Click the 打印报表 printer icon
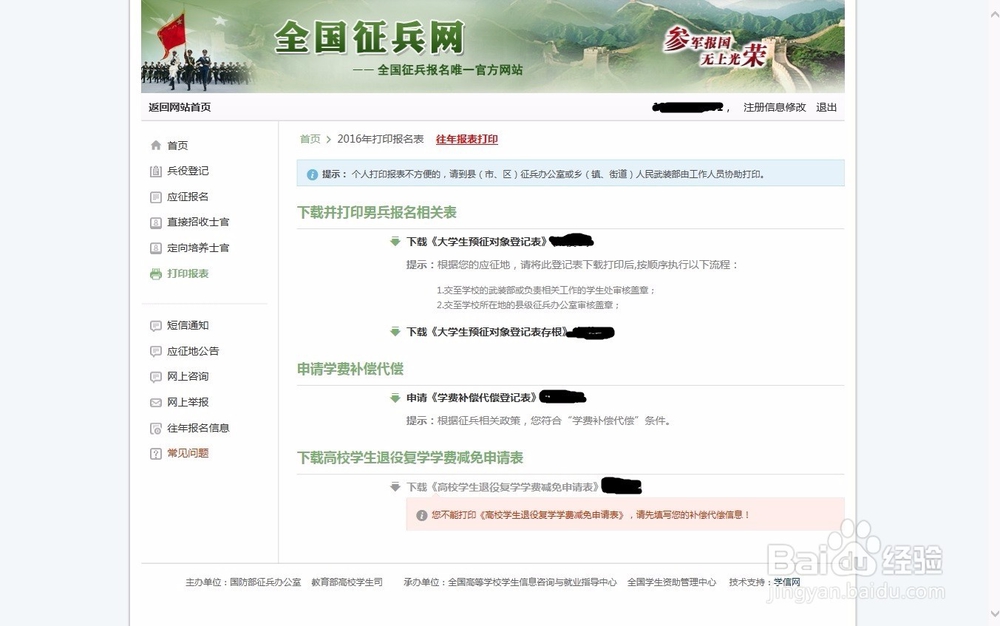This screenshot has width=1000, height=626. [156, 273]
